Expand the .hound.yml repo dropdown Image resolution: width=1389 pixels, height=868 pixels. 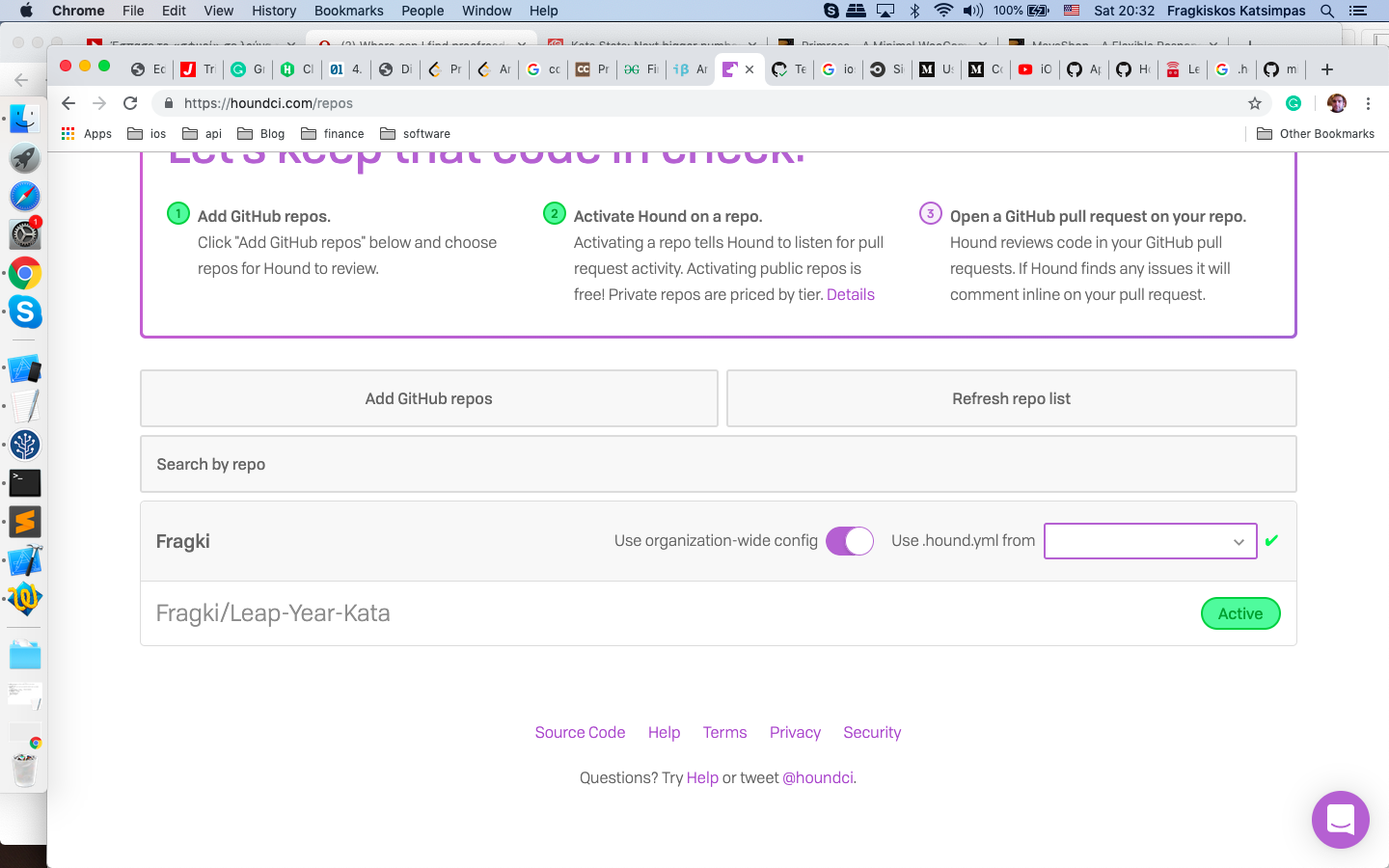point(1151,541)
